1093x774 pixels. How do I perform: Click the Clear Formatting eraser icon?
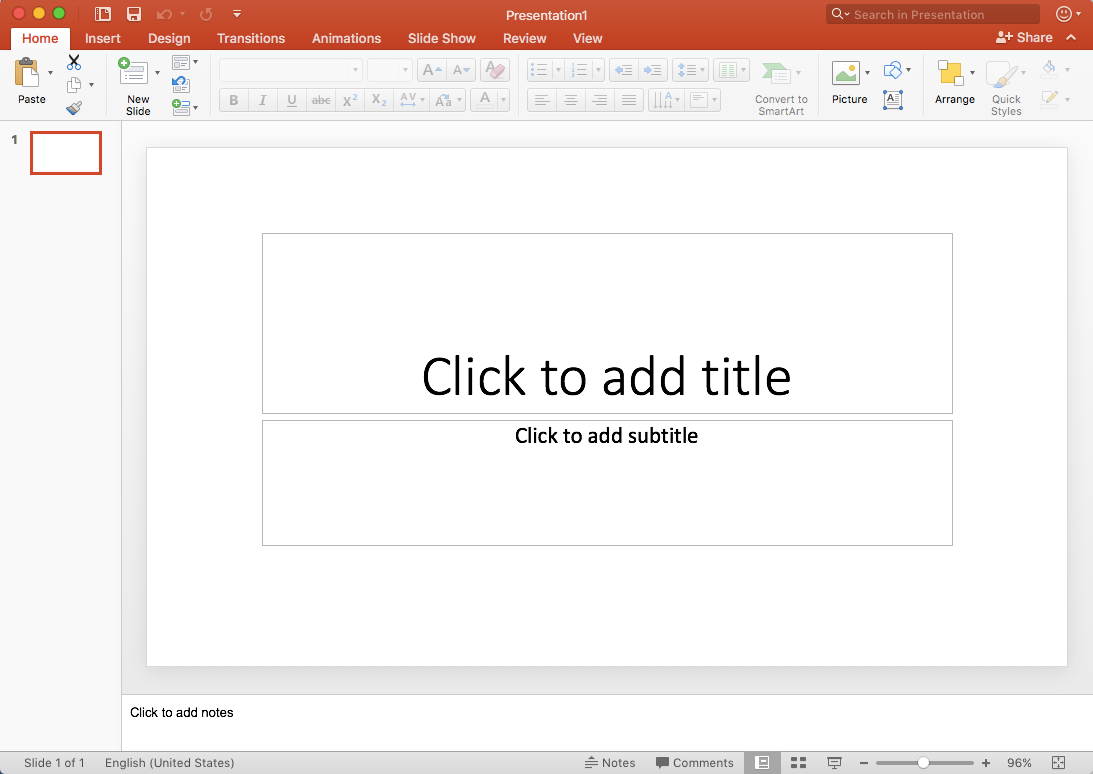coord(495,69)
